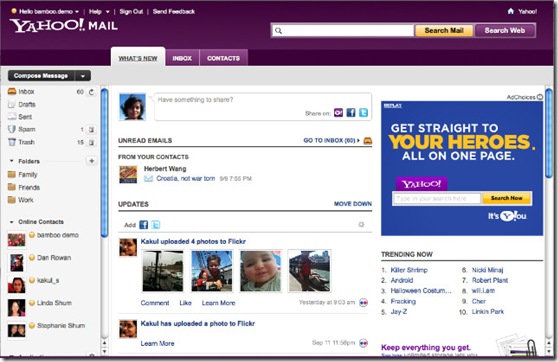Open Croatia, not war torn email
The height and width of the screenshot is (362, 558).
coord(185,178)
